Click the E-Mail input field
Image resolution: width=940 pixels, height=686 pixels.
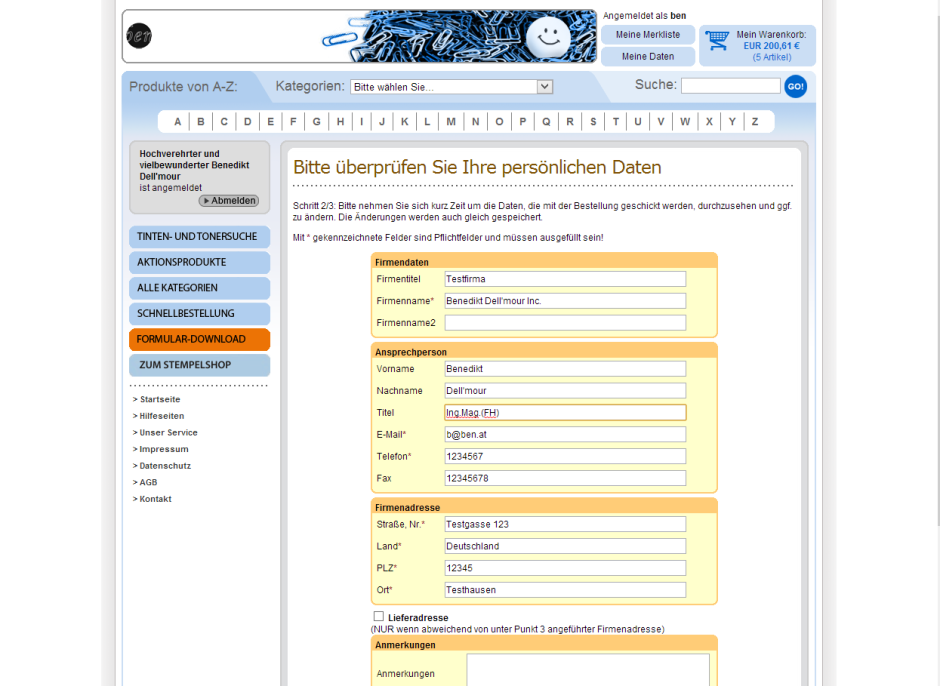point(565,435)
